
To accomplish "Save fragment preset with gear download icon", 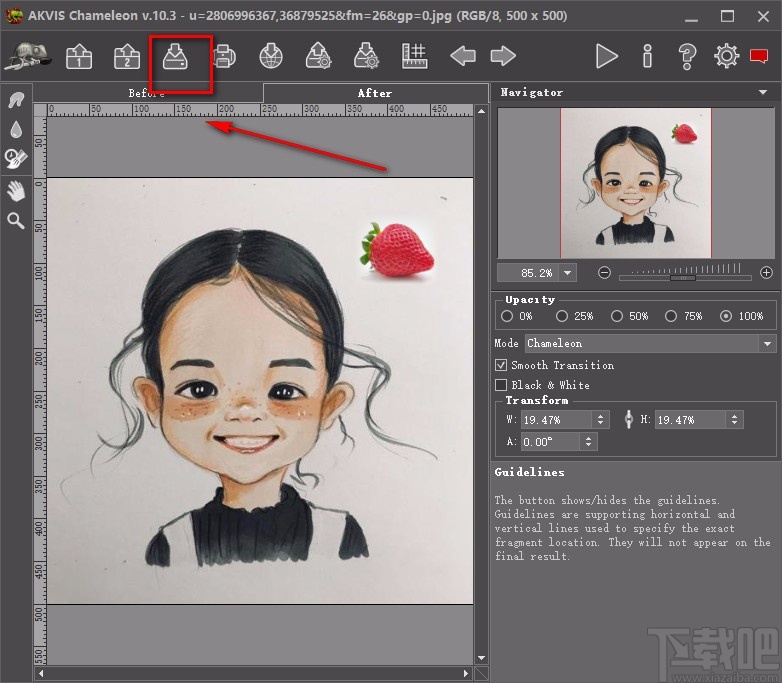I will coord(367,56).
